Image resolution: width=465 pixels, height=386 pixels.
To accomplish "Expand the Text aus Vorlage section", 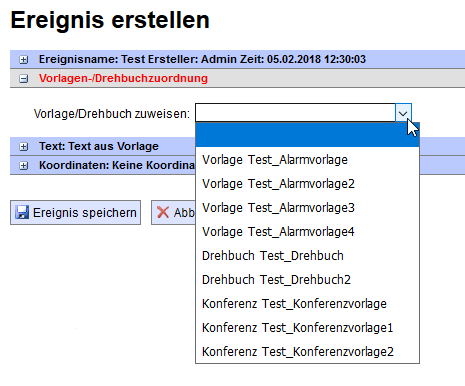I will [23, 147].
